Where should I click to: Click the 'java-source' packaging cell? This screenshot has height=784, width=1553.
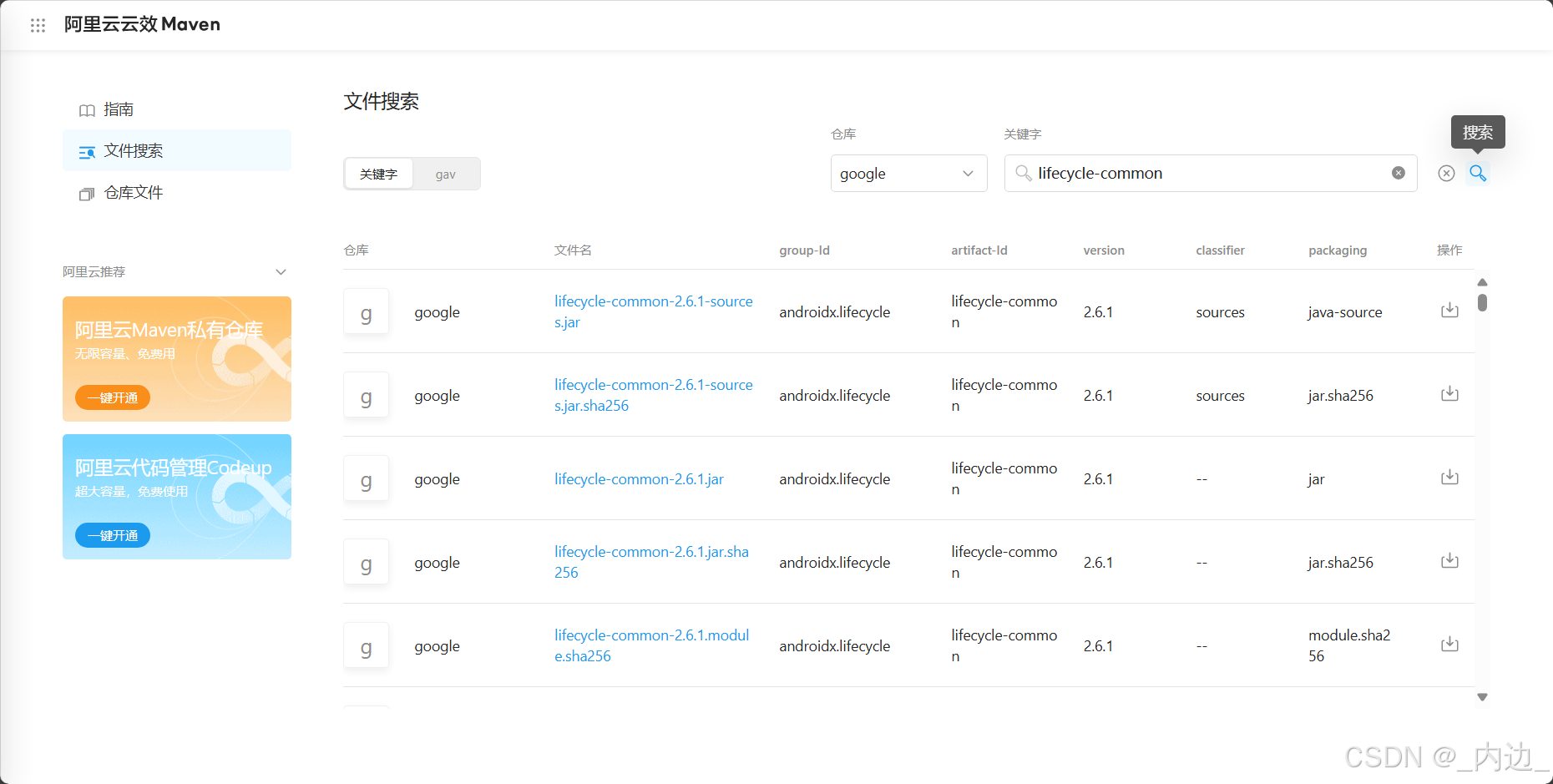(x=1344, y=312)
